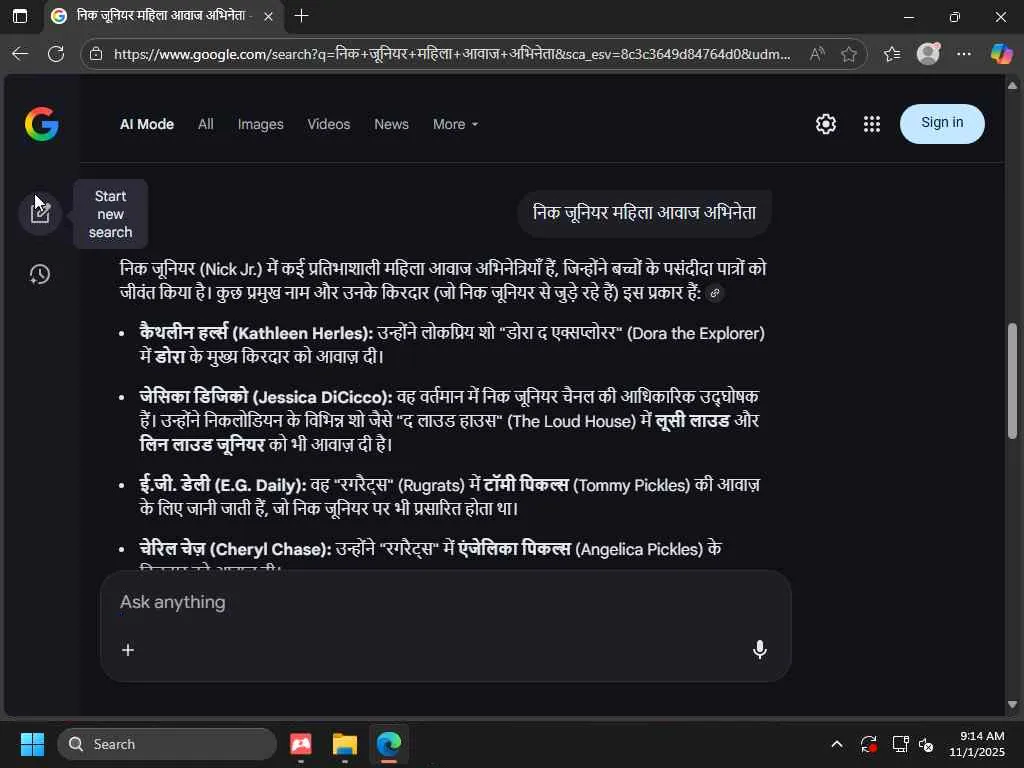Click the text Tommy Pickles
This screenshot has height=768, width=1024.
click(x=631, y=485)
